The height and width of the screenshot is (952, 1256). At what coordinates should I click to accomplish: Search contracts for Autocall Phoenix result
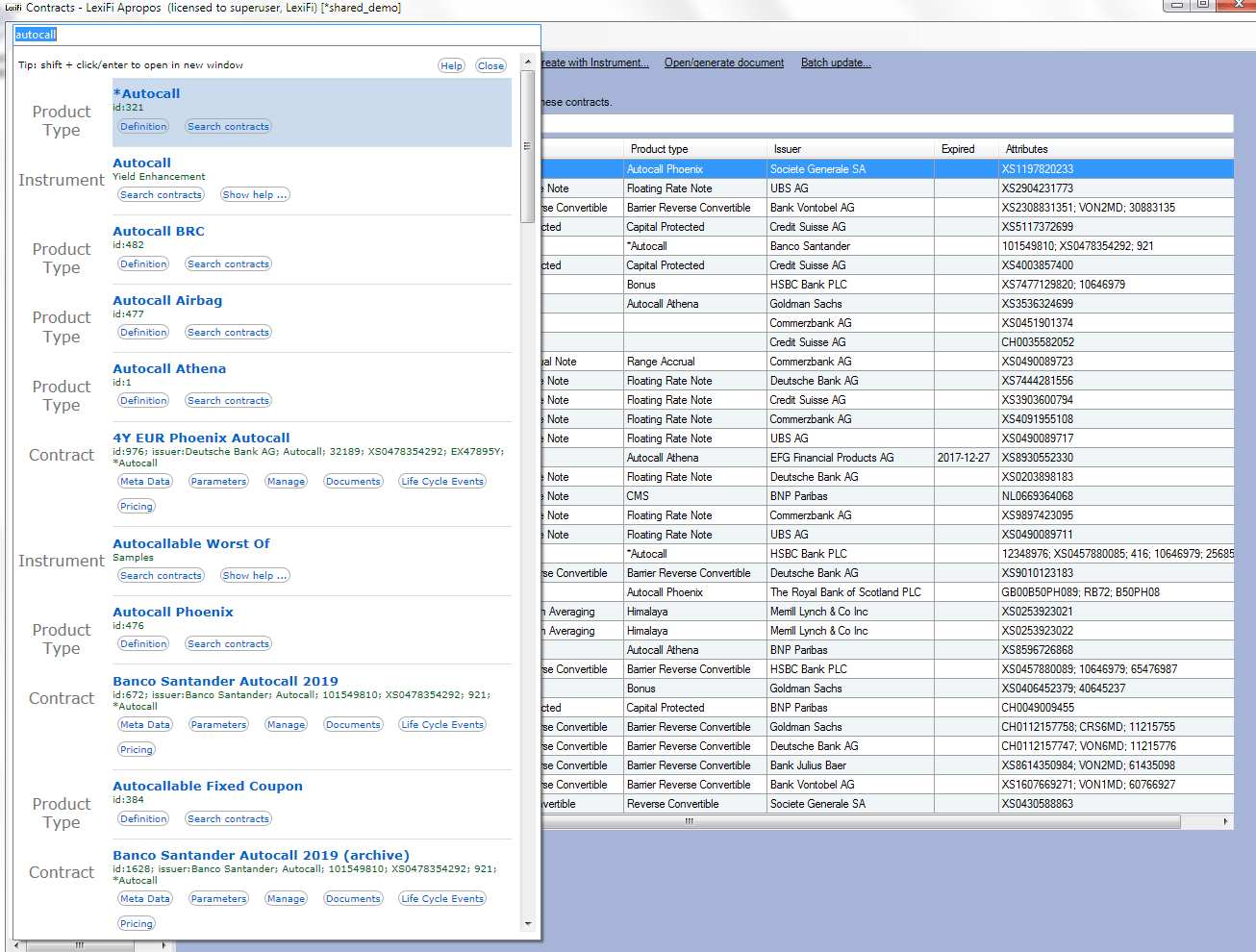click(x=228, y=644)
